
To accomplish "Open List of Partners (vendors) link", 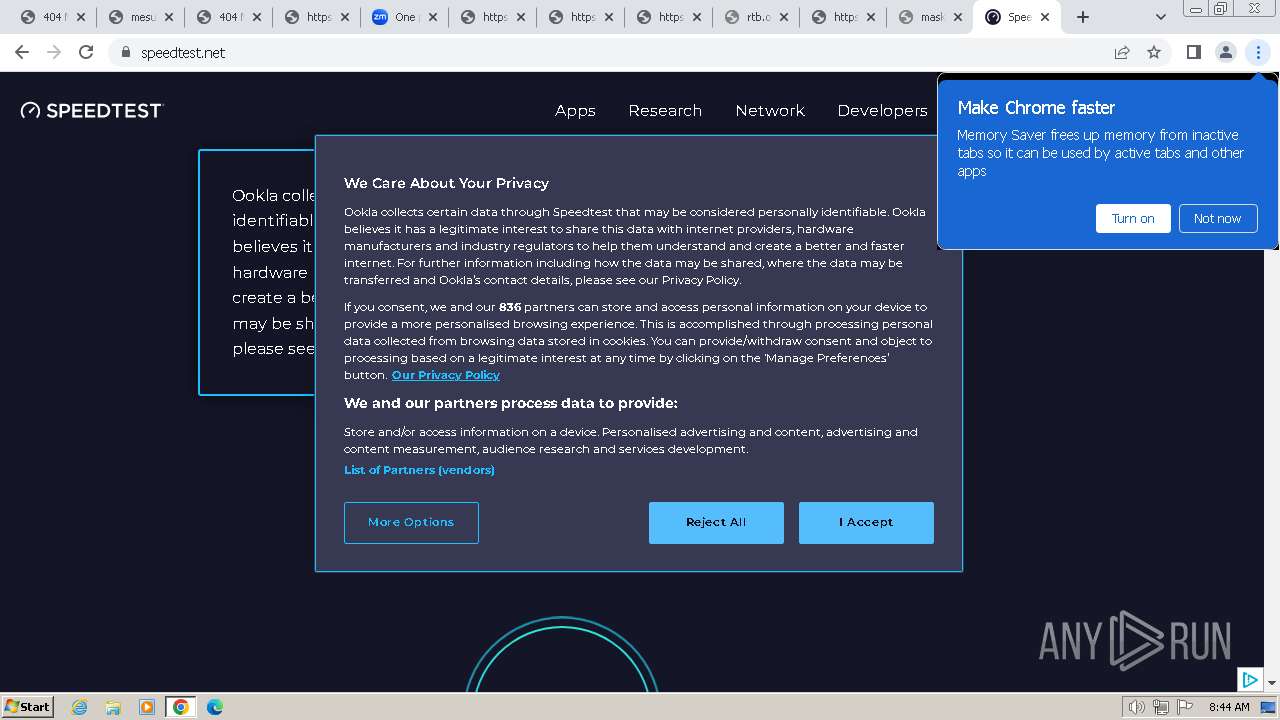I will [419, 470].
